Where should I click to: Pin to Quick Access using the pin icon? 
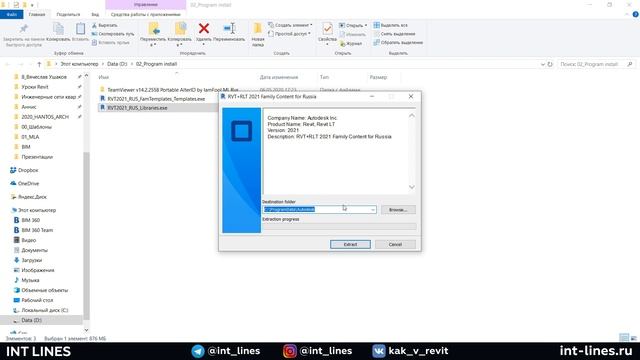coord(23,29)
